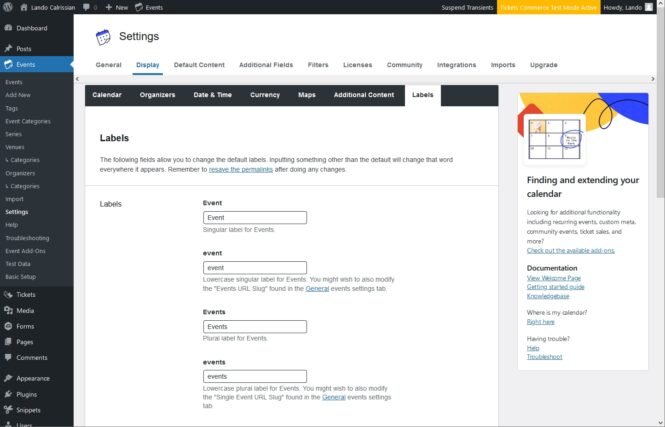The width and height of the screenshot is (665, 427).
Task: Switch to the Licenses settings tab
Action: point(357,65)
